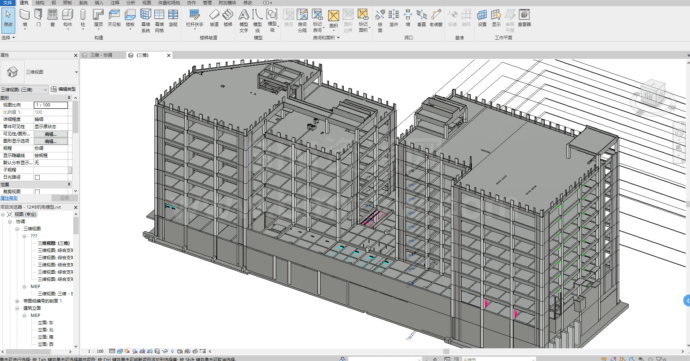This screenshot has width=690, height=361.
Task: Choose the Column (柱) tool
Action: [83, 19]
